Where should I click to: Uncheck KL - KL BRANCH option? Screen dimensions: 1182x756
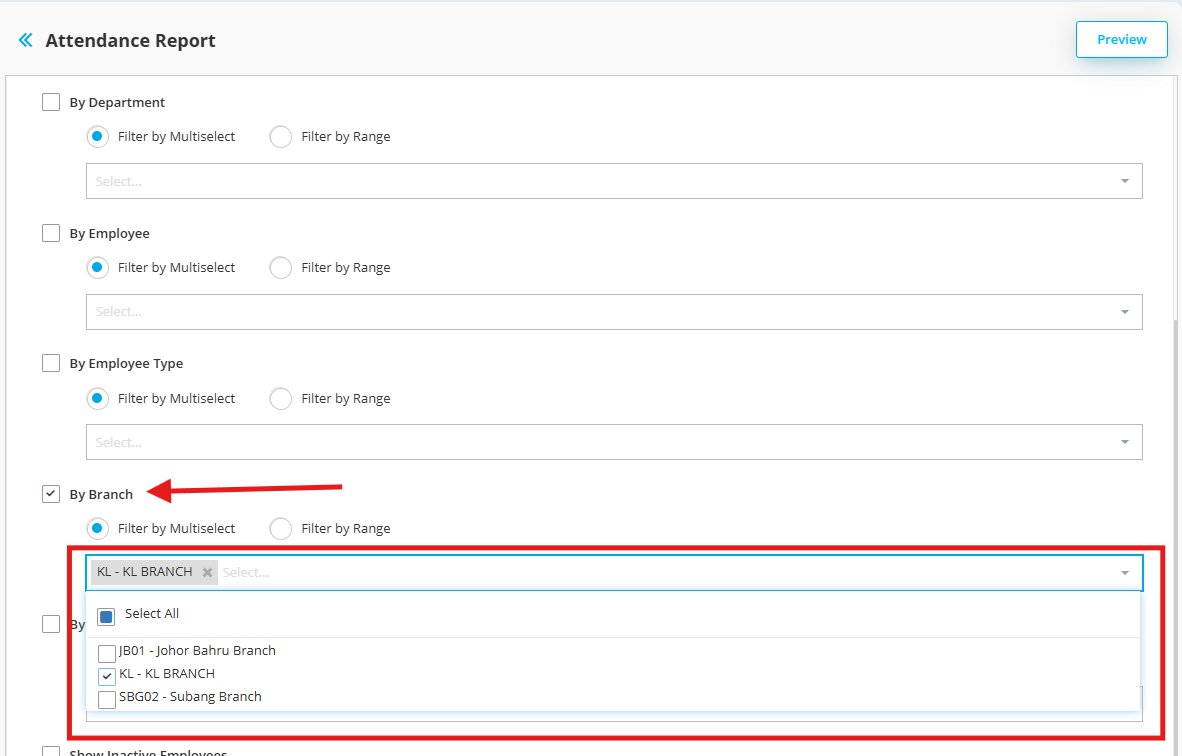pos(107,676)
